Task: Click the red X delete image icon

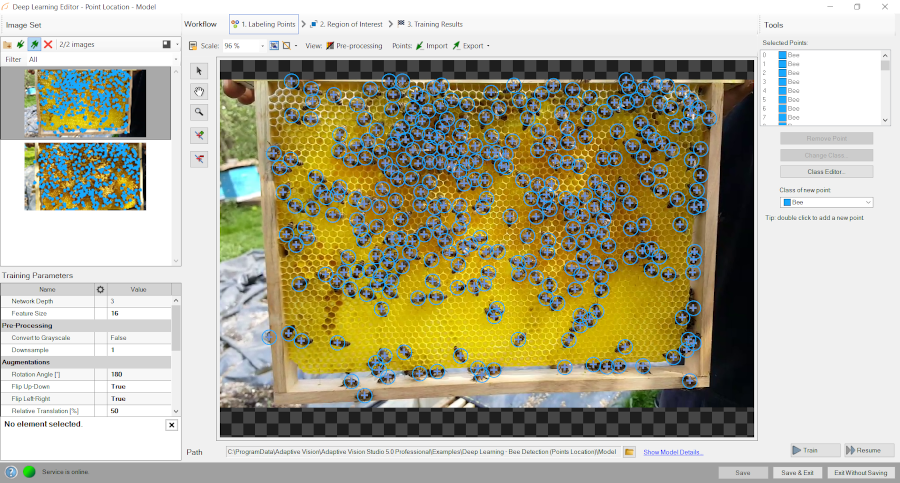Action: pos(48,45)
